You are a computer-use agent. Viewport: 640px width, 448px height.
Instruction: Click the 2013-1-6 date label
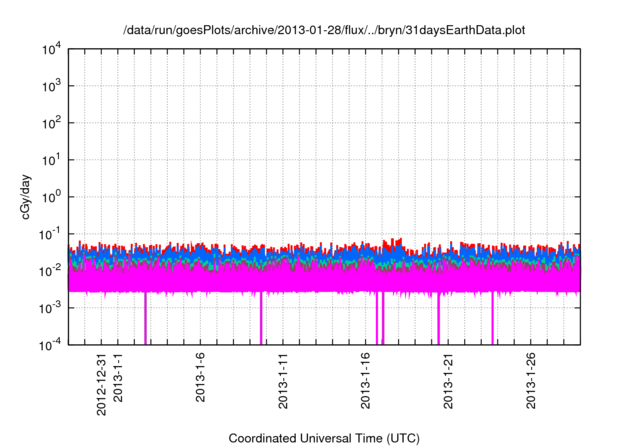(x=200, y=378)
